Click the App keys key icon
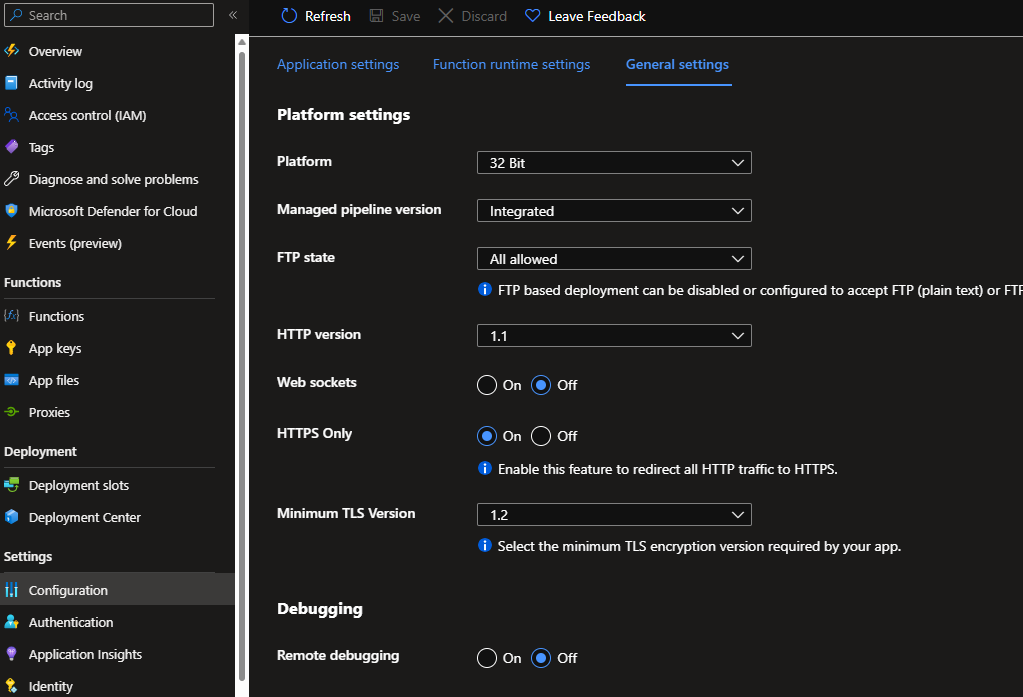 coord(11,348)
